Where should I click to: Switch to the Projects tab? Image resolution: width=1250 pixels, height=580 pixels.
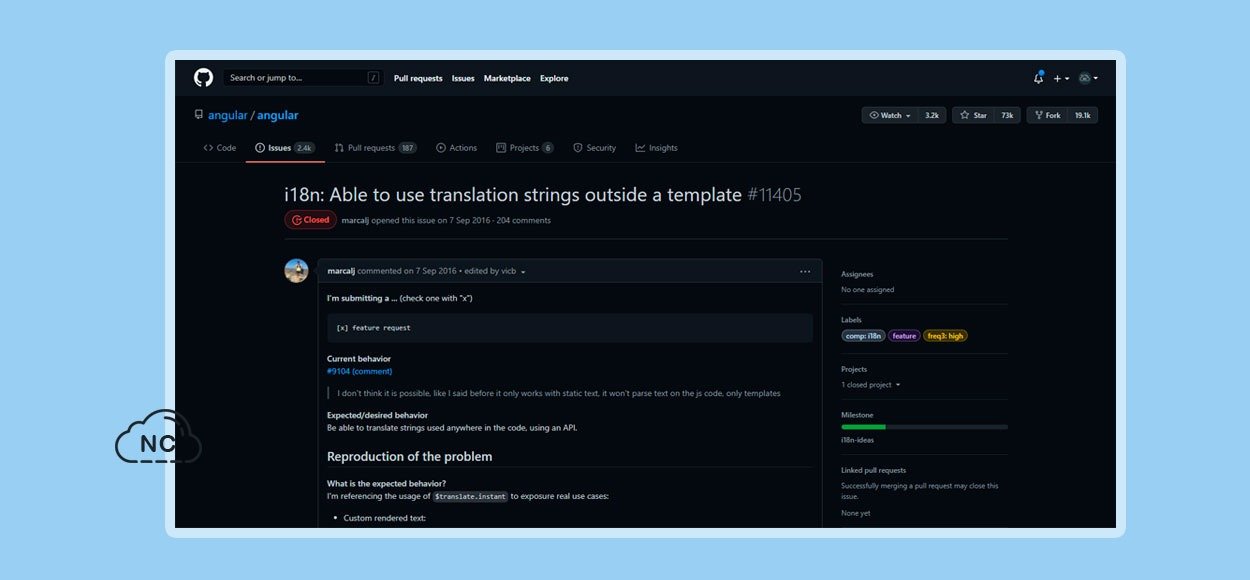coord(525,148)
